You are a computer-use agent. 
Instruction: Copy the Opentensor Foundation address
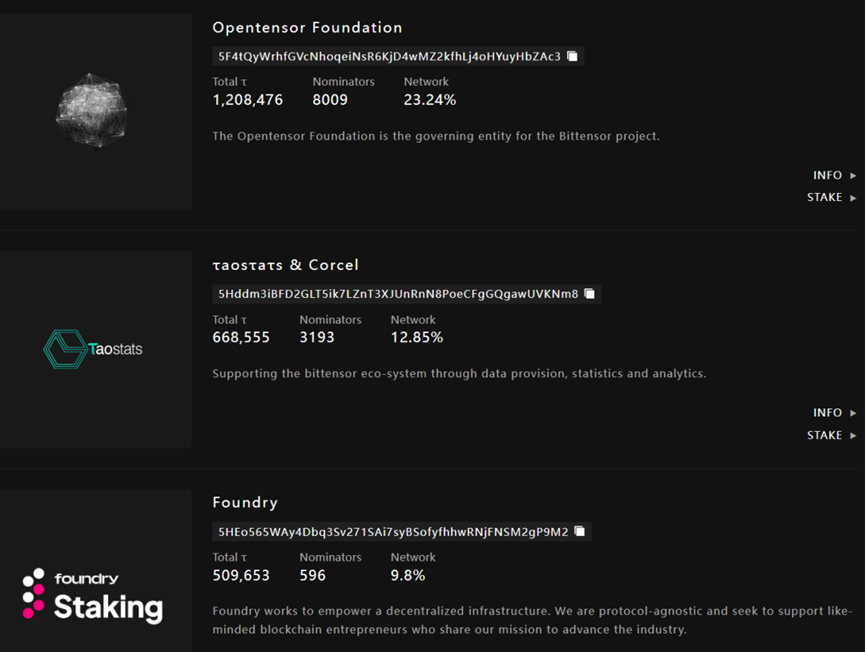pyautogui.click(x=573, y=56)
